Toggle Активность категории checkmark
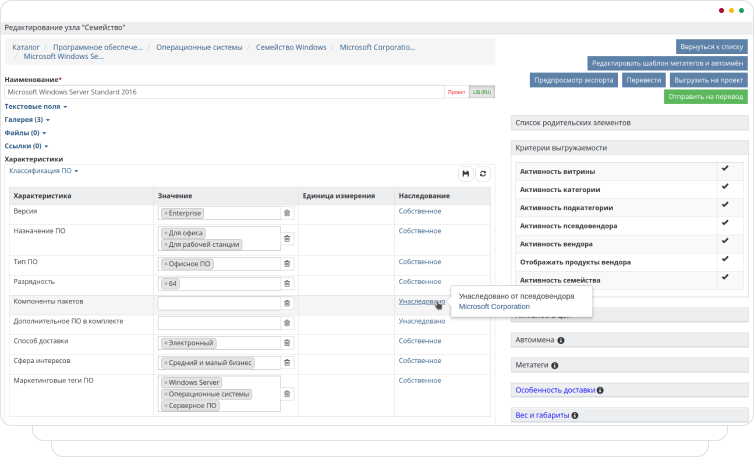The height and width of the screenshot is (457, 754). click(x=725, y=186)
